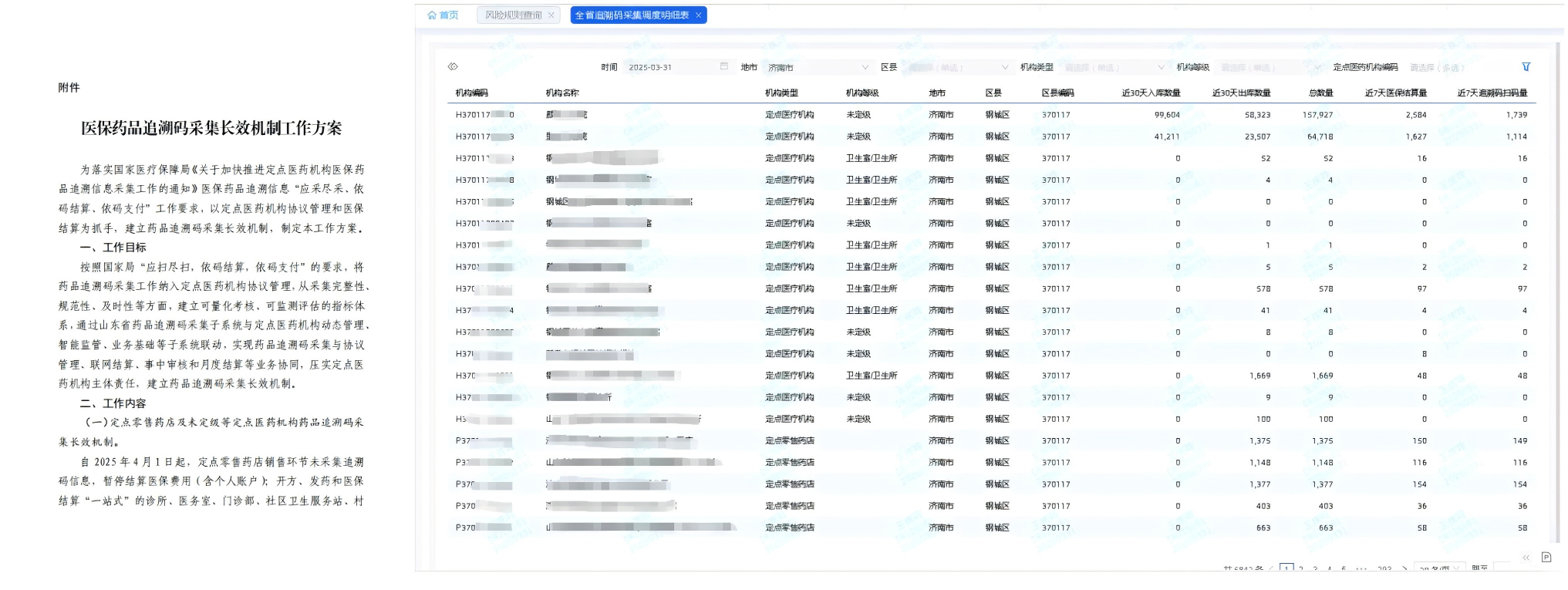Click the cell value 2,584

click(x=1415, y=114)
